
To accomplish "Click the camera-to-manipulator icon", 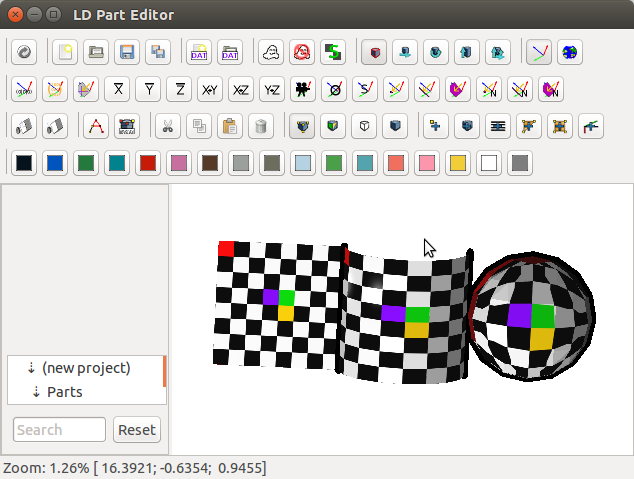I will [x=303, y=89].
